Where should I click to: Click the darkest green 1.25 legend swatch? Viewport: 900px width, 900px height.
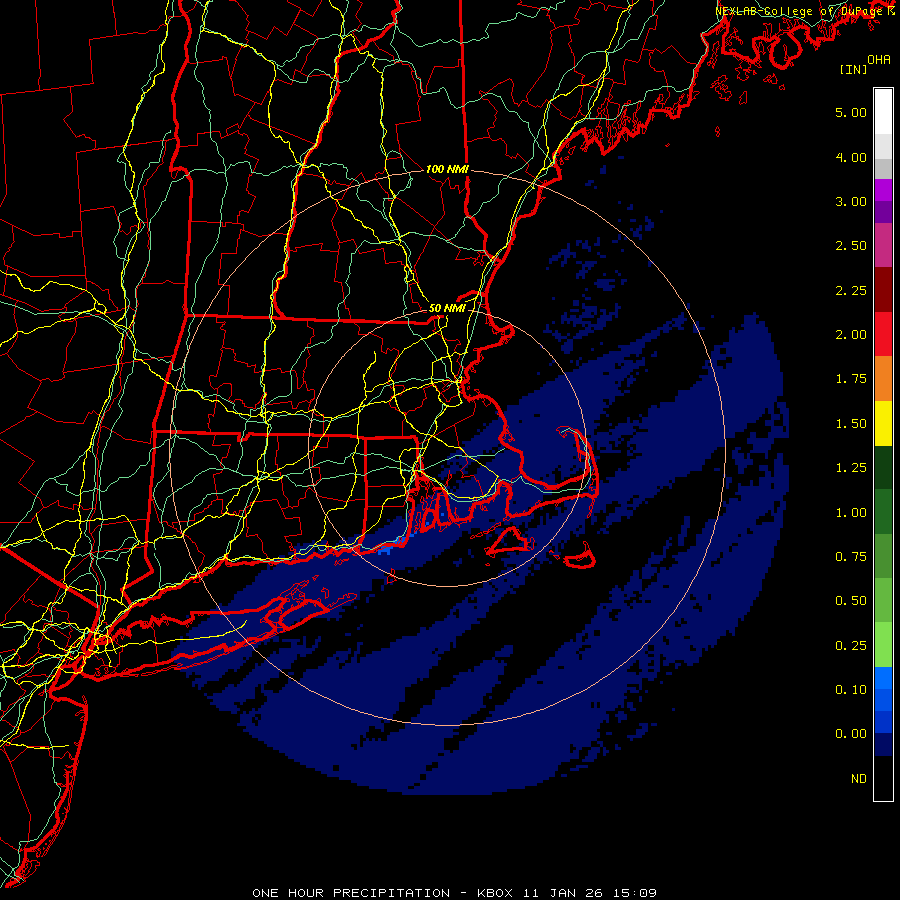(883, 468)
